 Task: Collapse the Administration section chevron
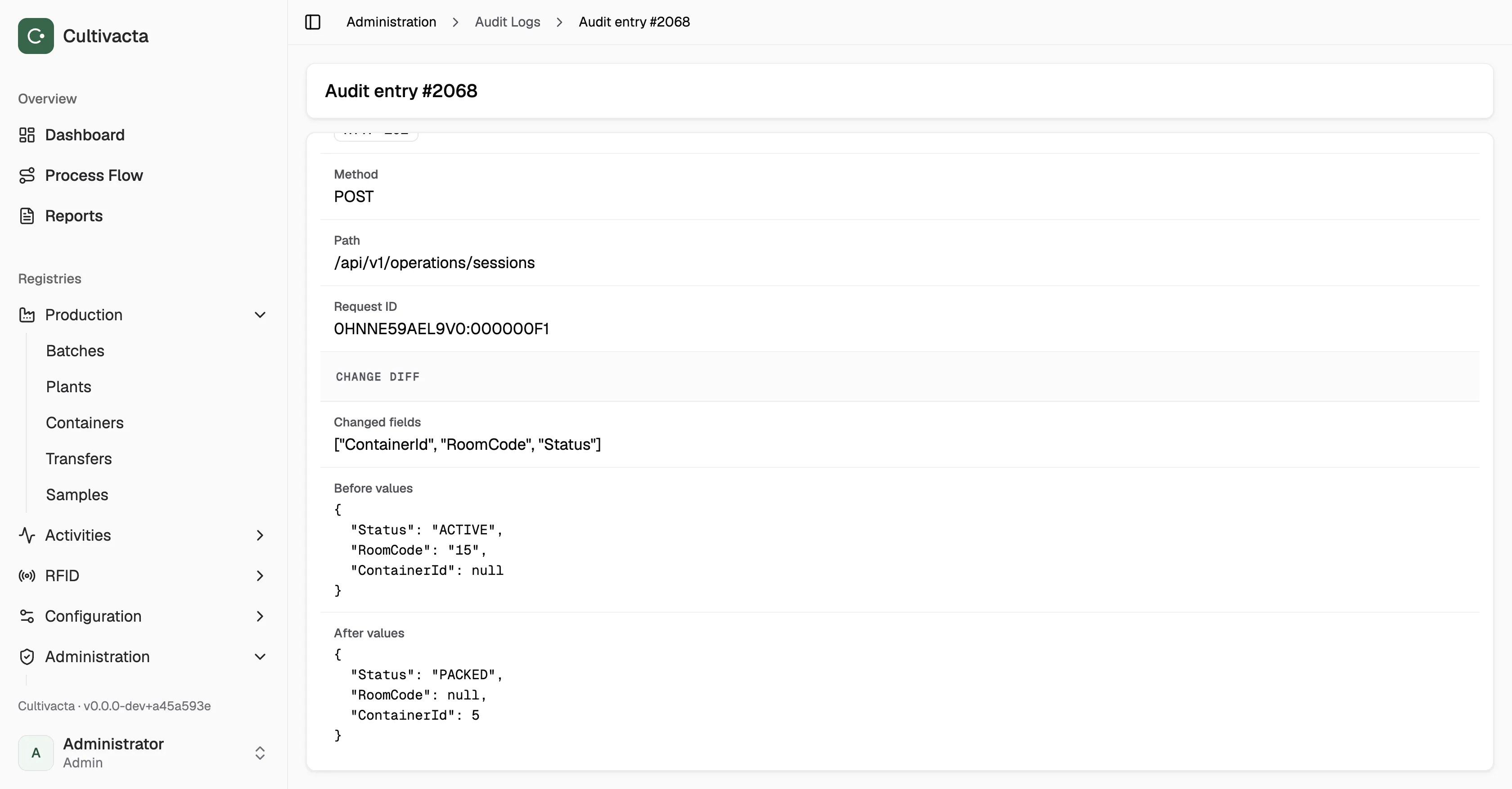[x=260, y=656]
